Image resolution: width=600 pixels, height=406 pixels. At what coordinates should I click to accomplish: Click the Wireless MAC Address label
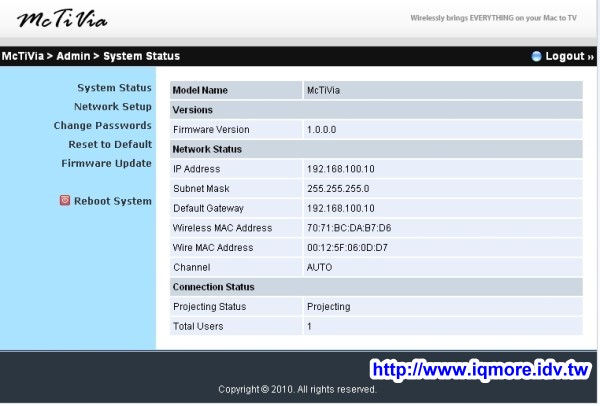pyautogui.click(x=222, y=228)
